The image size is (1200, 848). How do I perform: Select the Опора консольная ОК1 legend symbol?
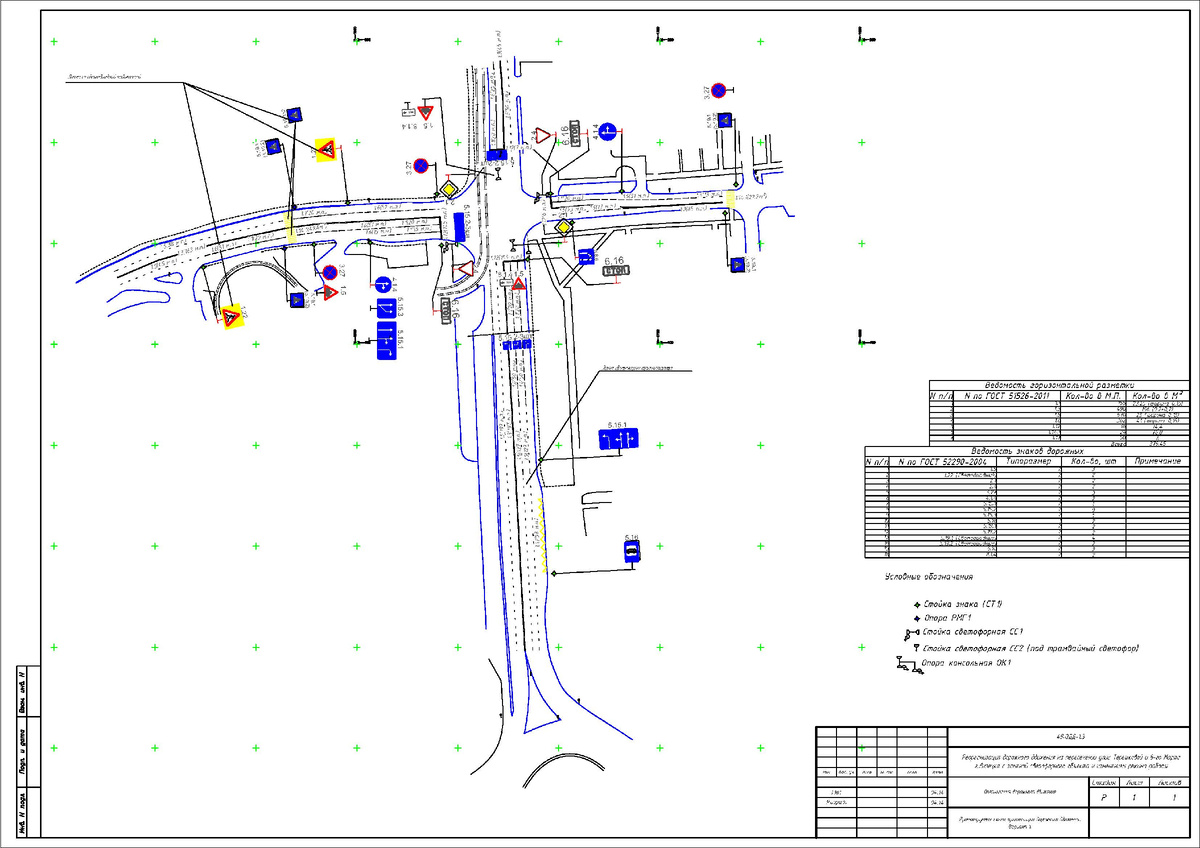pos(909,665)
